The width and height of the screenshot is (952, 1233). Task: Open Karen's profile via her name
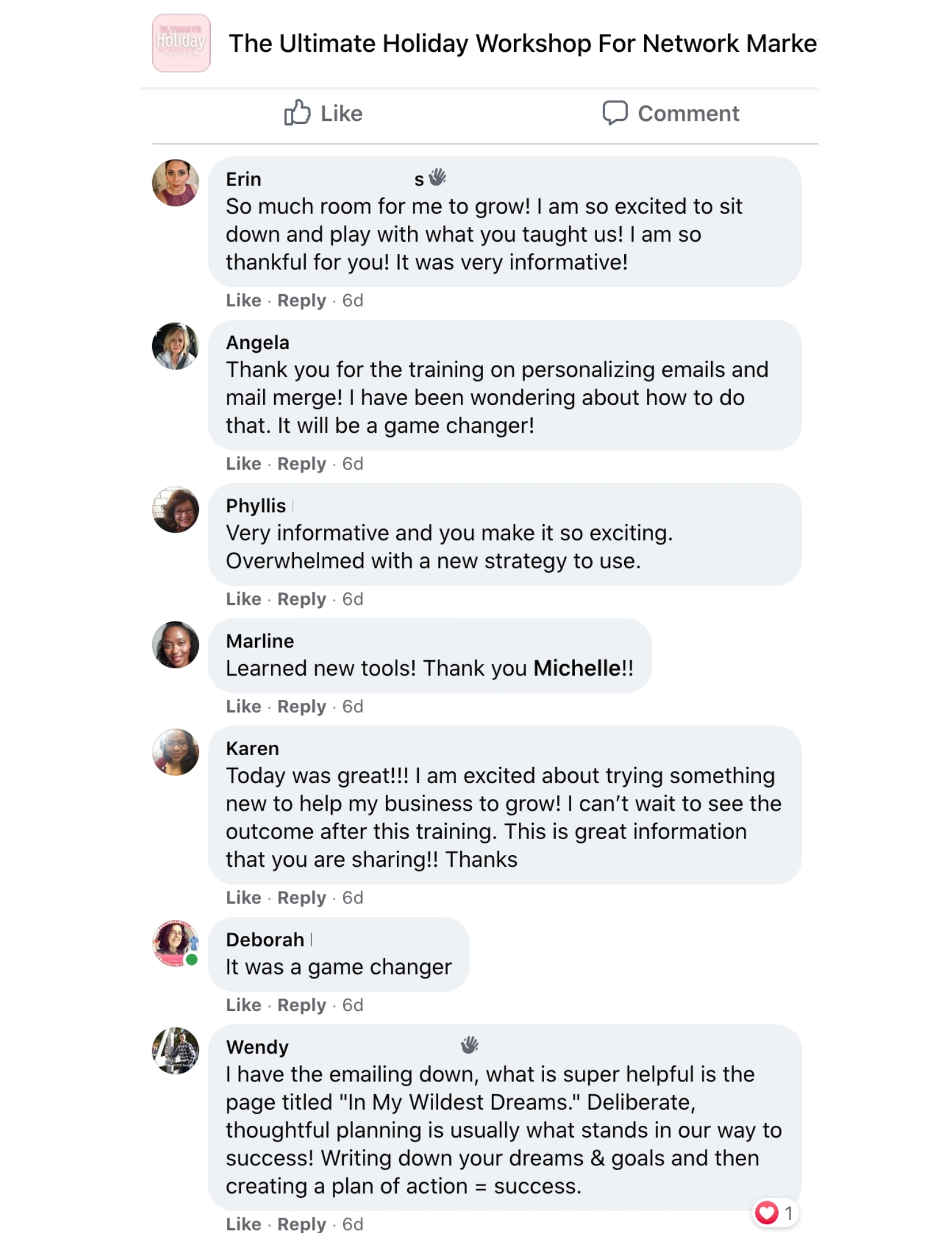point(253,748)
